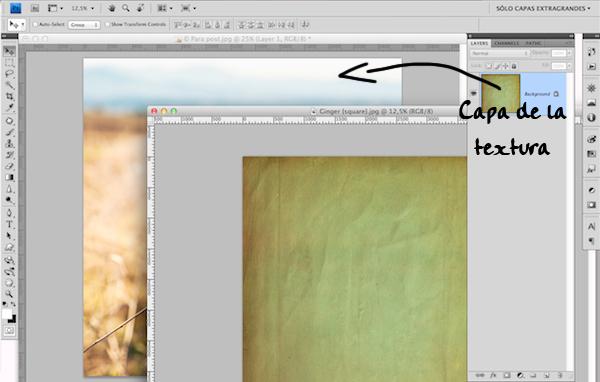600x382 pixels.
Task: Click the Background layer name
Action: (x=537, y=94)
